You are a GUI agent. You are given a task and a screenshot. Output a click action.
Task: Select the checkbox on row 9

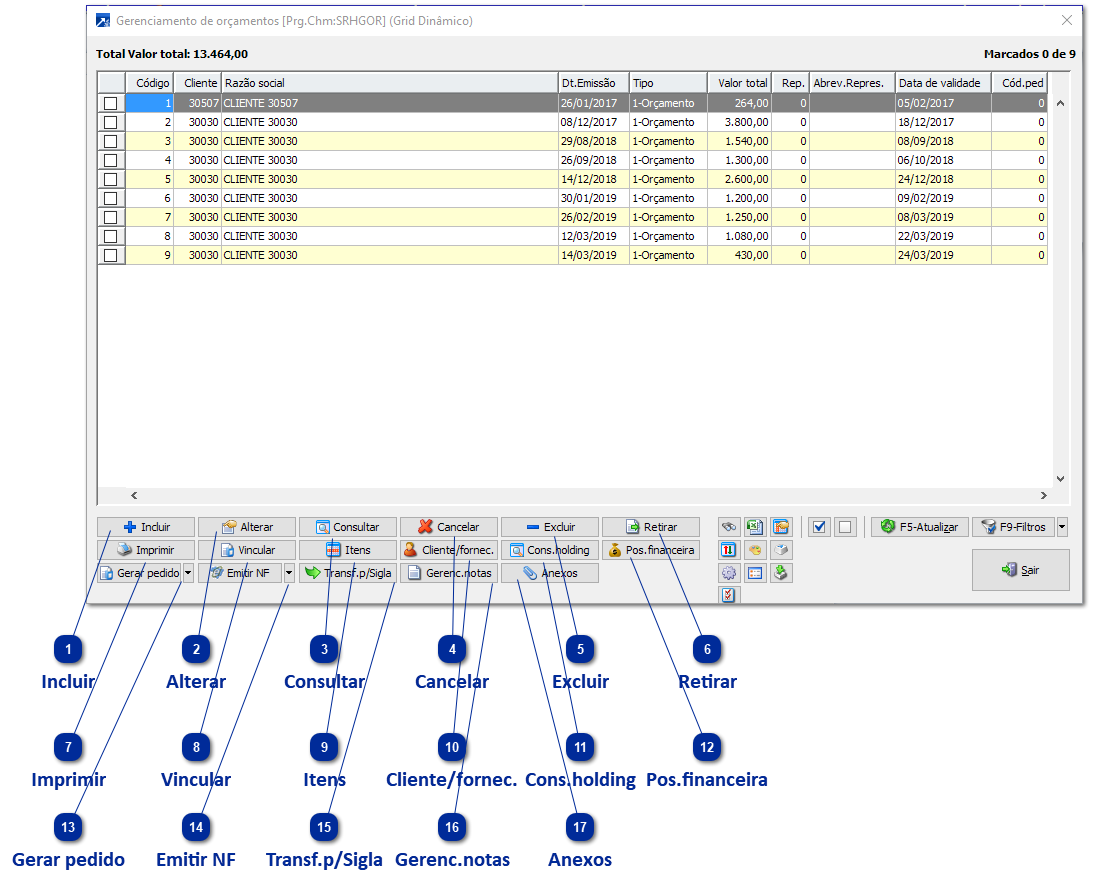(111, 255)
